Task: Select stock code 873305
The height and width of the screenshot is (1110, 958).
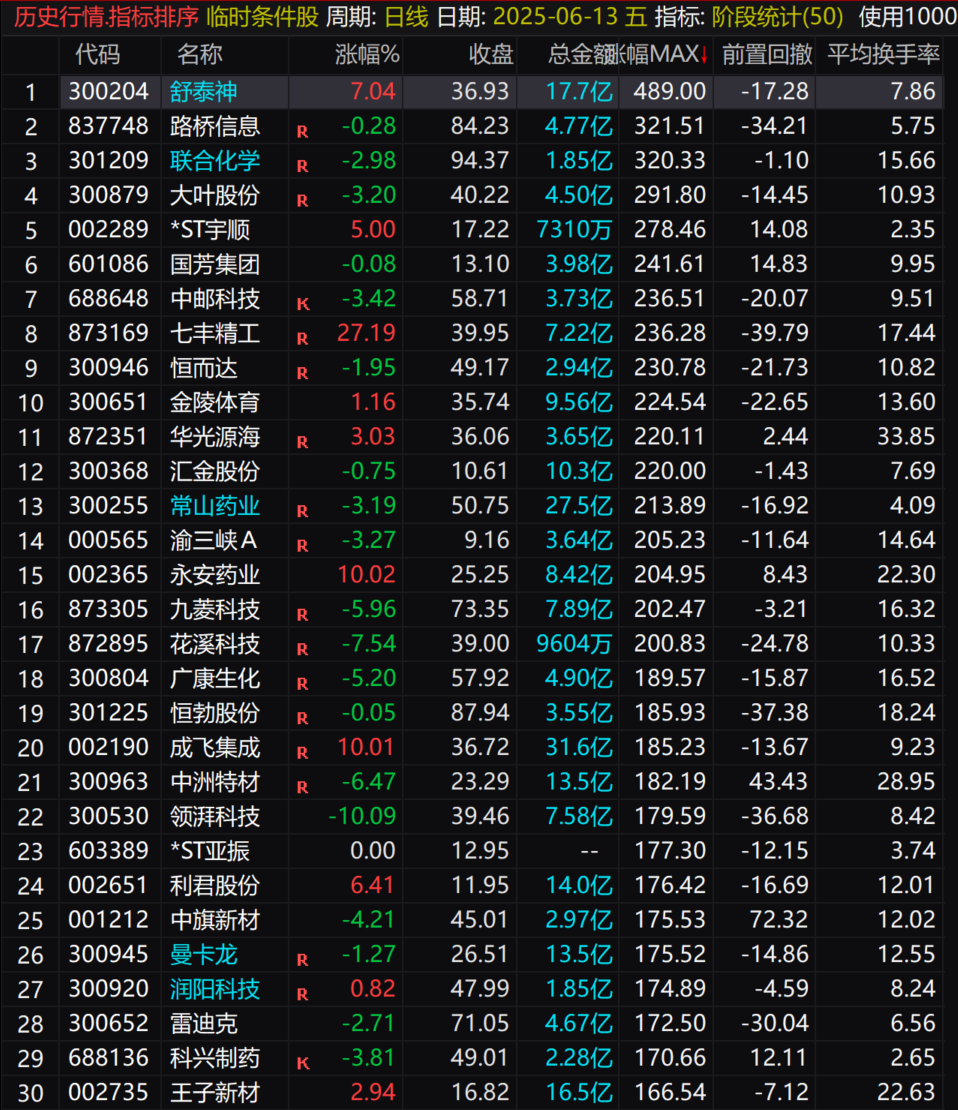Action: tap(108, 609)
